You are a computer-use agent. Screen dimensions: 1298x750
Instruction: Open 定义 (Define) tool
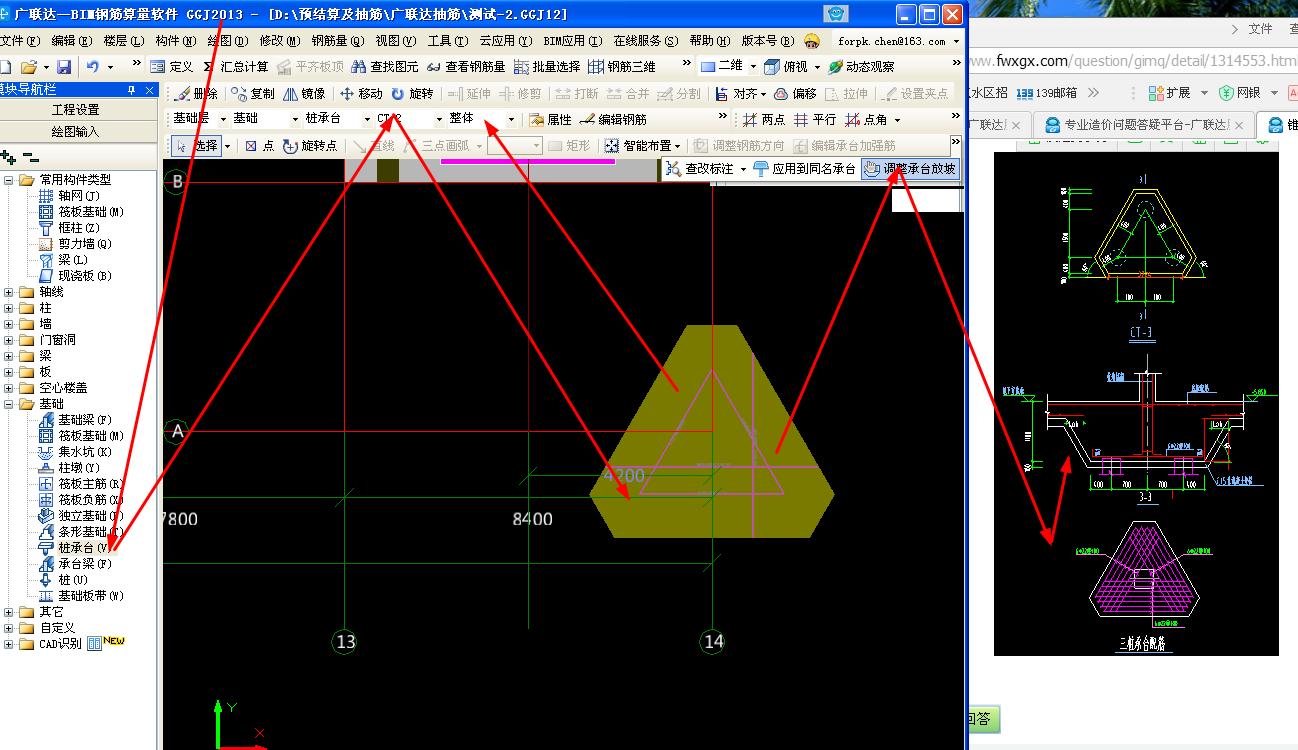171,67
